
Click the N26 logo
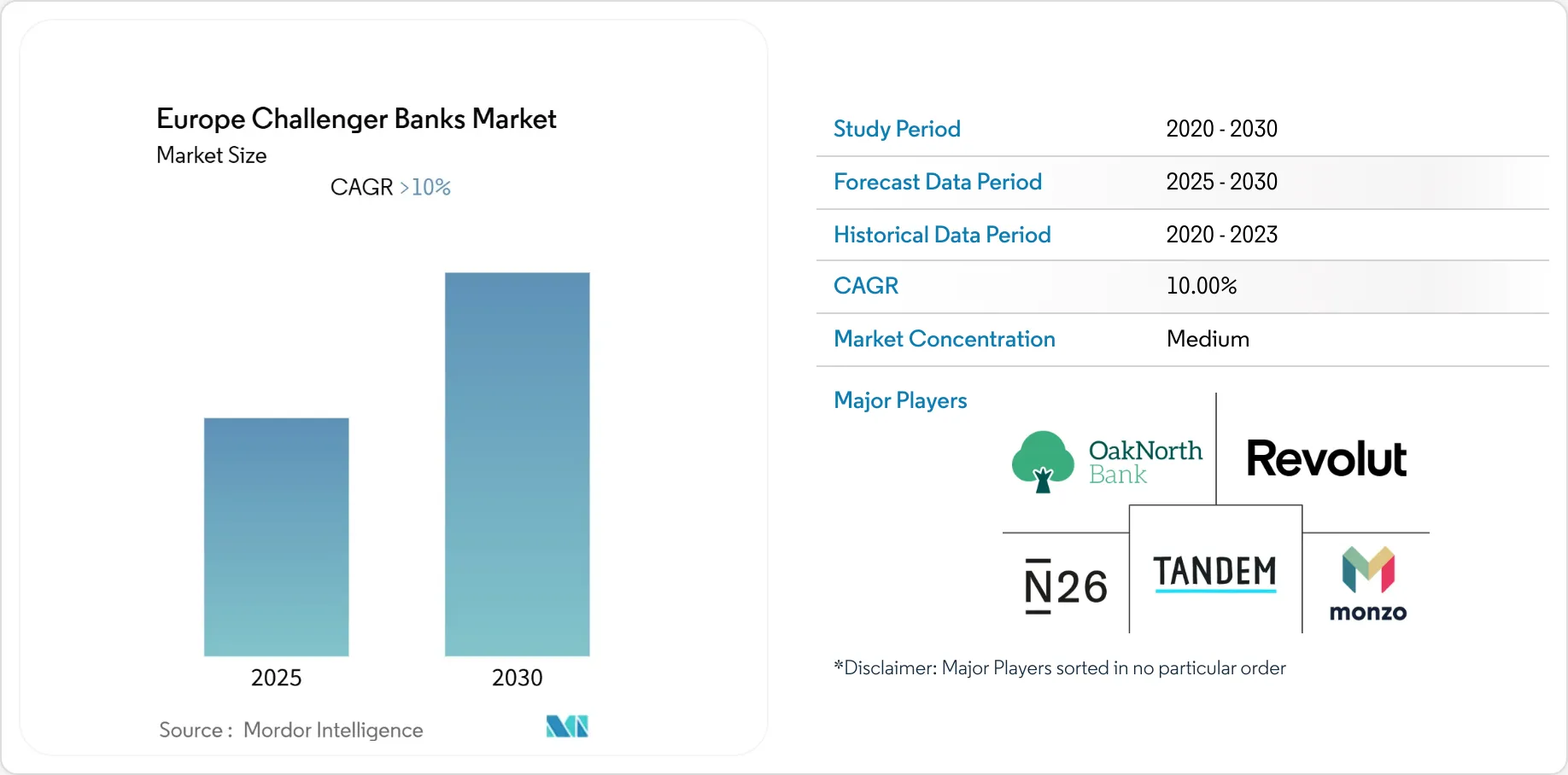coord(1066,586)
